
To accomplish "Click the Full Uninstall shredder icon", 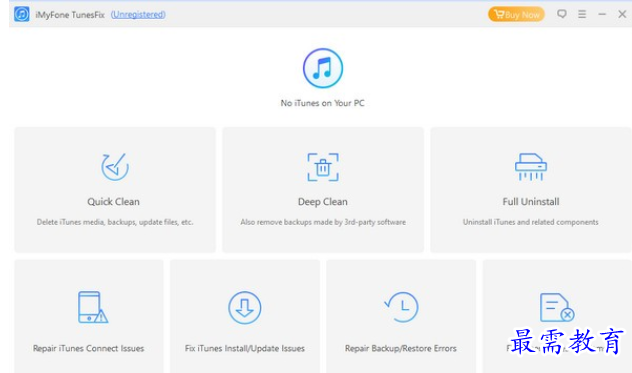I will pyautogui.click(x=531, y=167).
